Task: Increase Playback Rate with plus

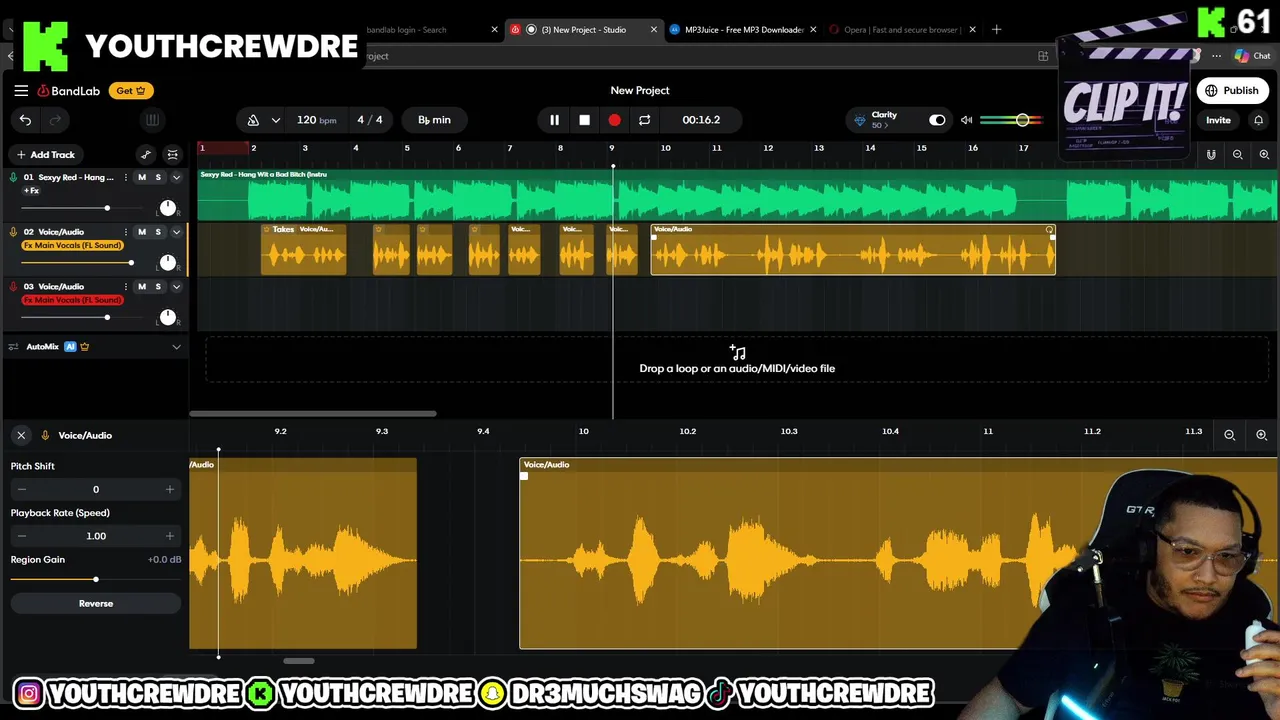Action: (169, 536)
